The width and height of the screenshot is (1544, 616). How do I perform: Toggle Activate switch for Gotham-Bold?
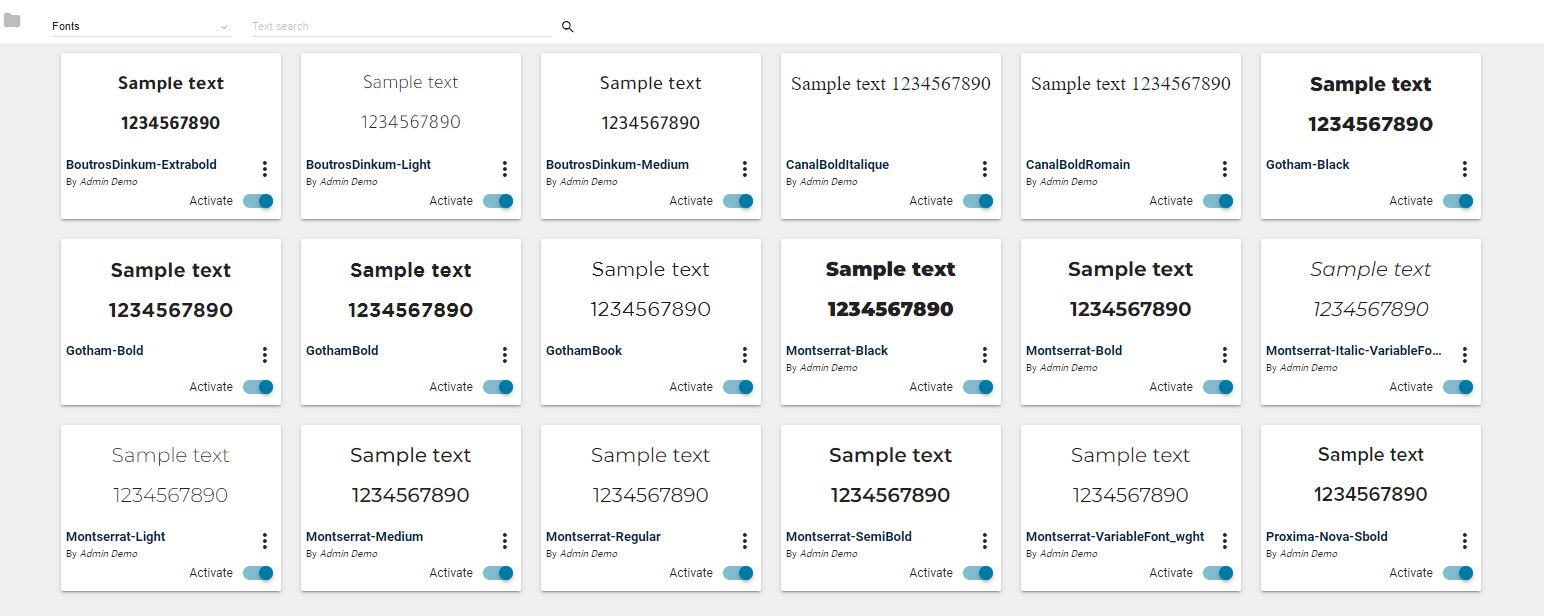tap(258, 387)
